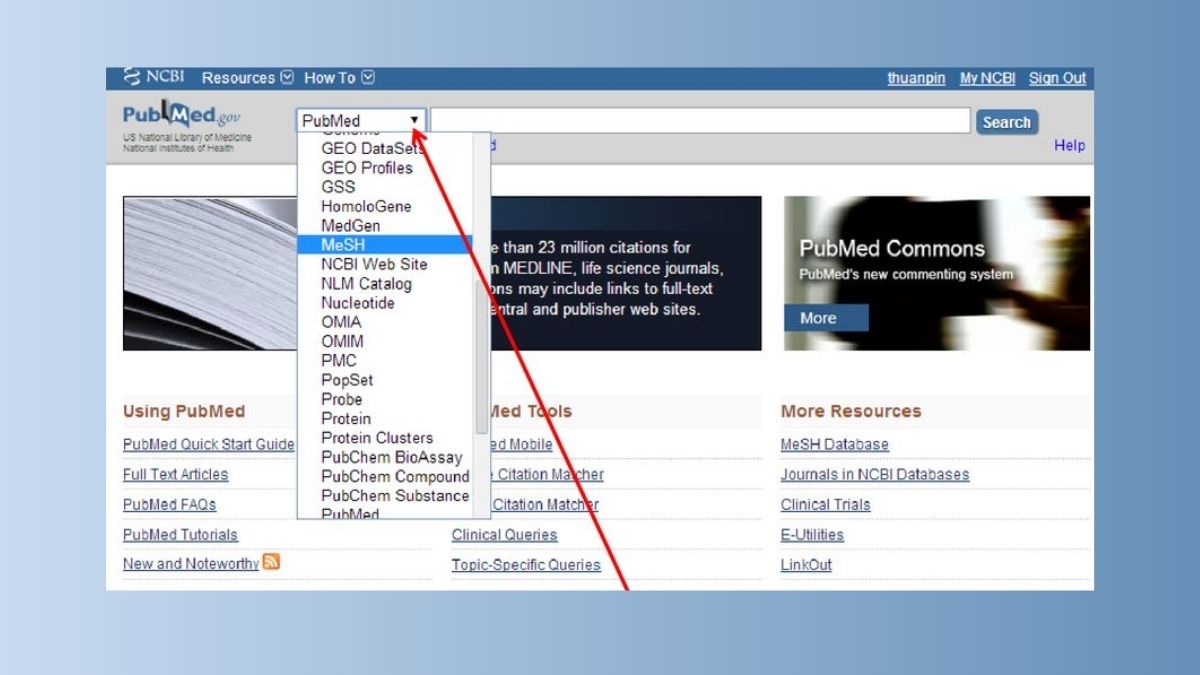
Task: Select Nucleotide database option
Action: tap(358, 303)
